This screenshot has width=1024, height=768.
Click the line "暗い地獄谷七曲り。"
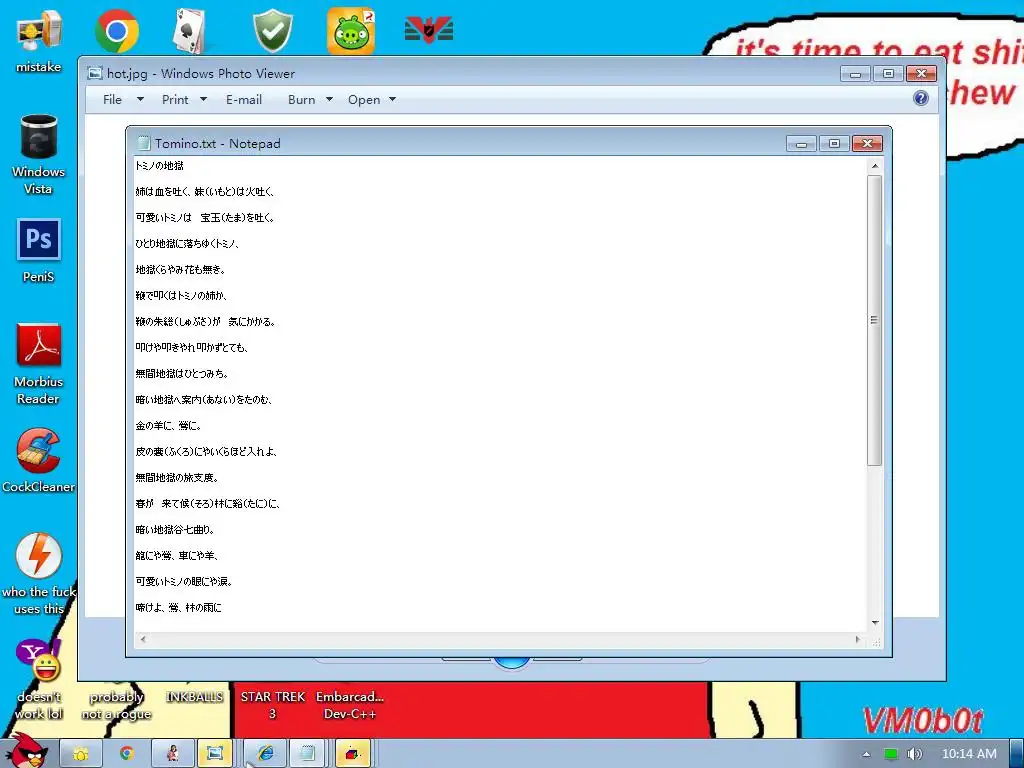pos(174,530)
